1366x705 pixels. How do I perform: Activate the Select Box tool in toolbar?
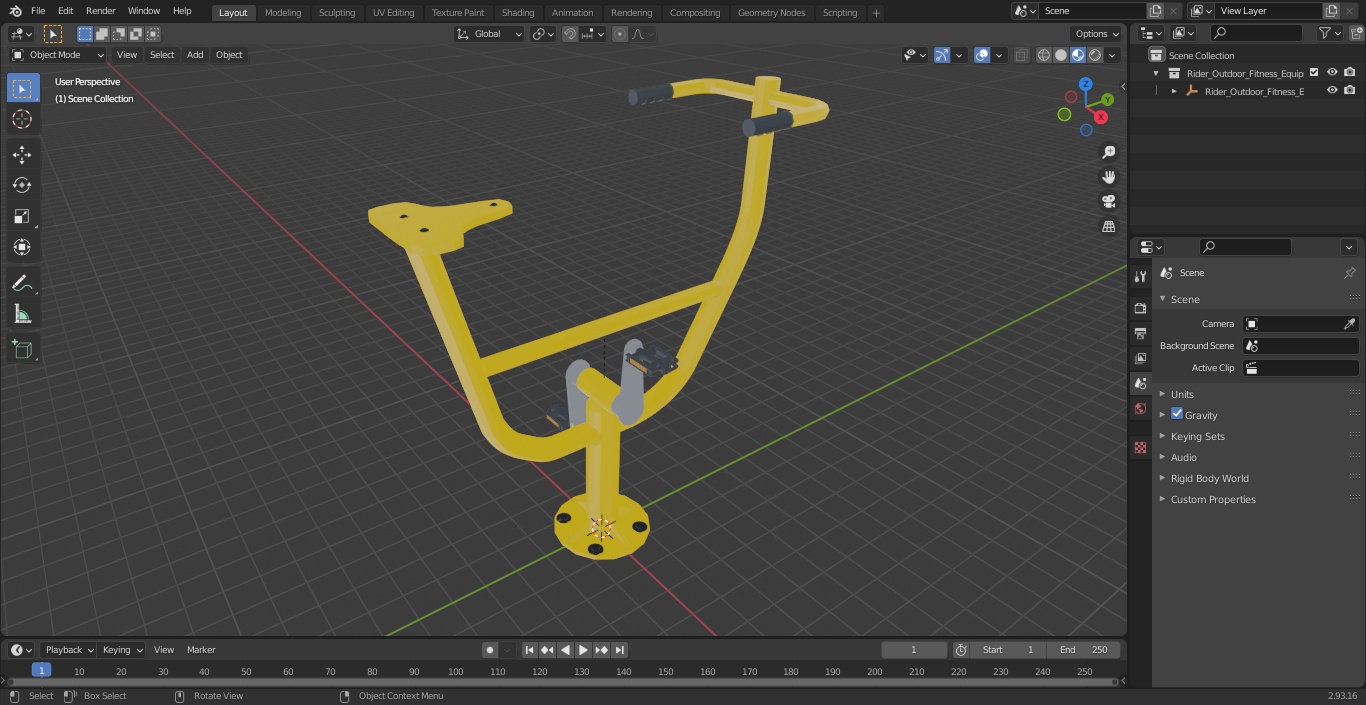pyautogui.click(x=22, y=88)
